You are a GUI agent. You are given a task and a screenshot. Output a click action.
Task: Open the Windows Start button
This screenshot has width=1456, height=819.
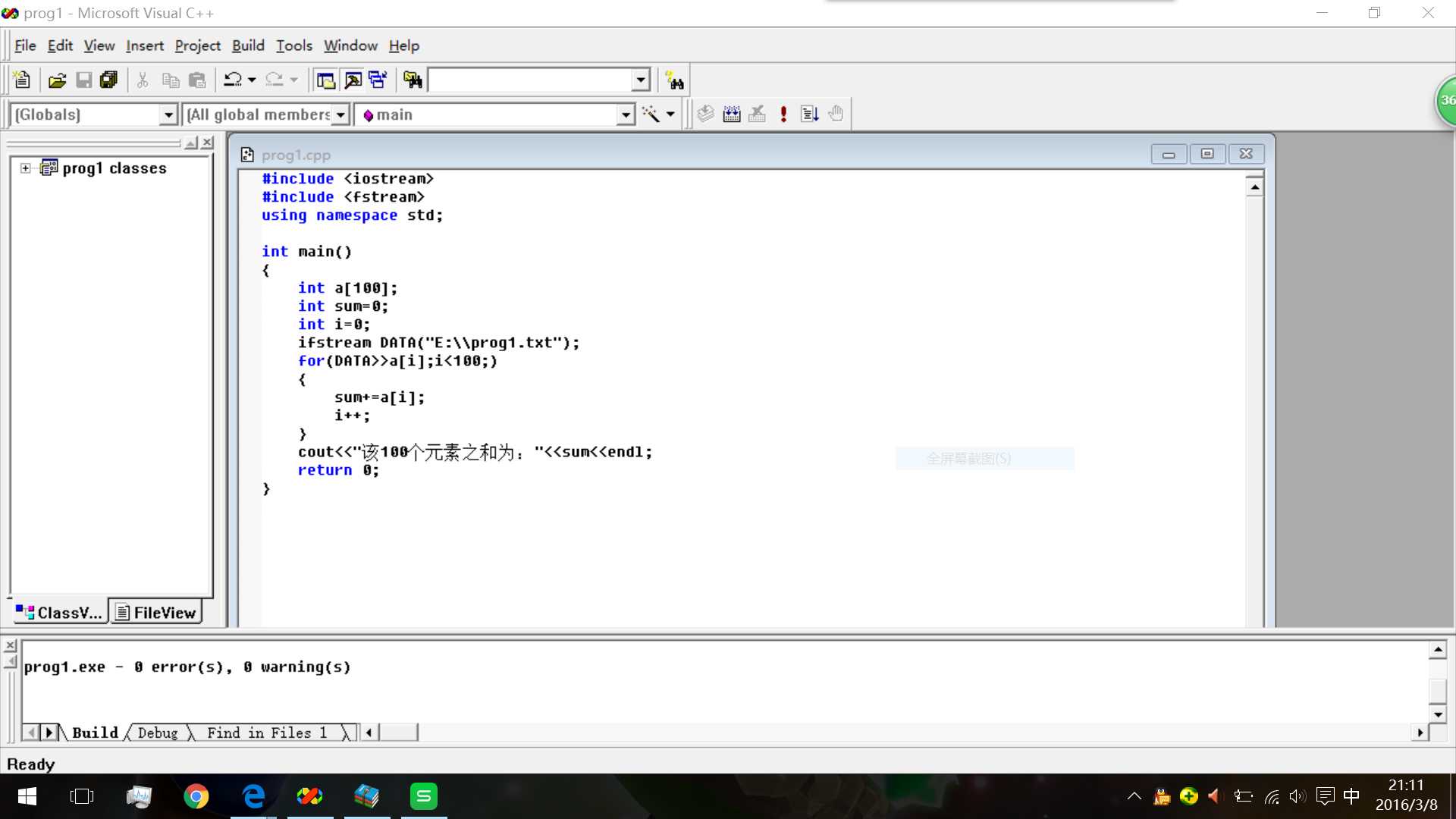point(27,796)
